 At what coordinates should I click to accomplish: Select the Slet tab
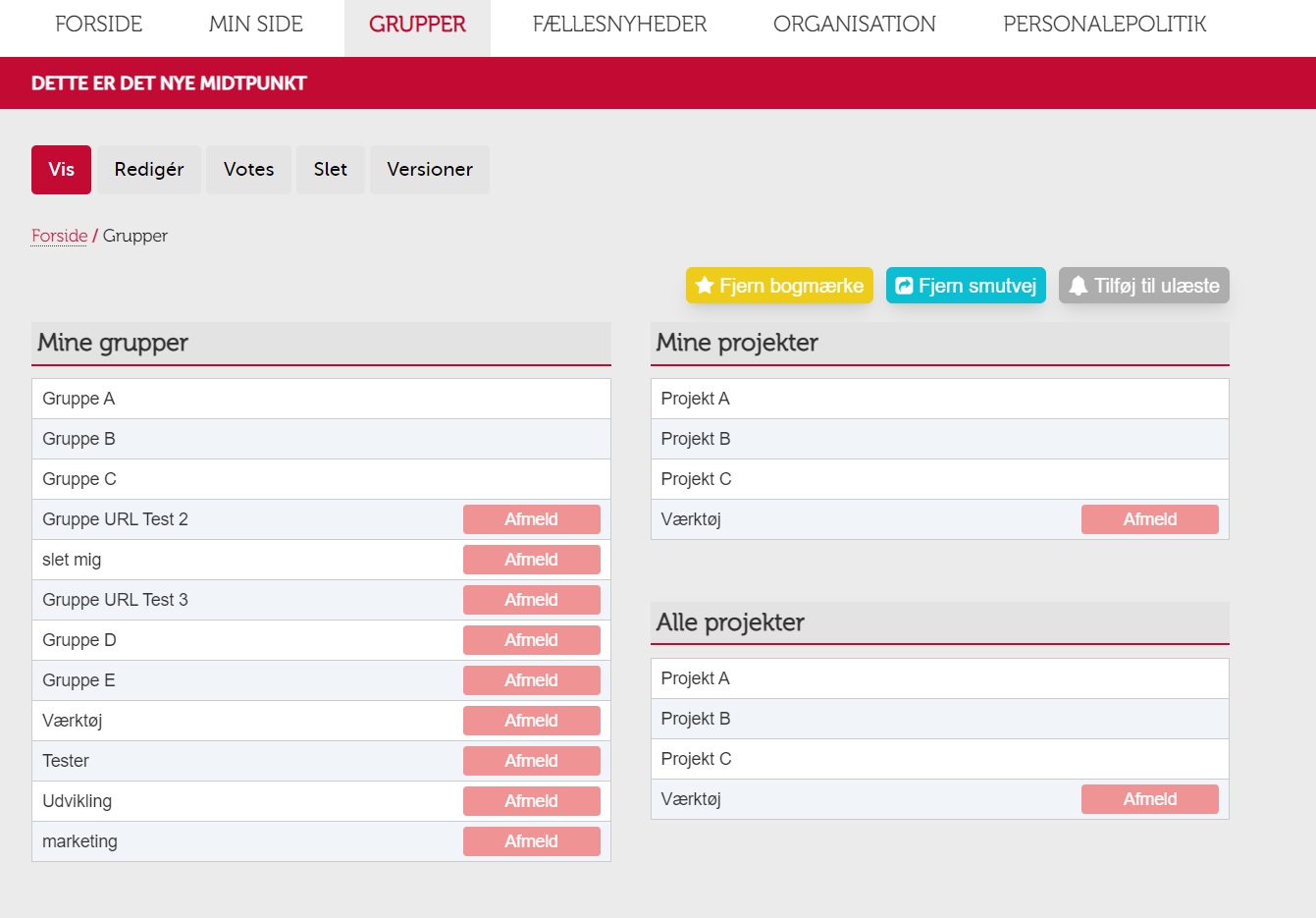click(330, 170)
